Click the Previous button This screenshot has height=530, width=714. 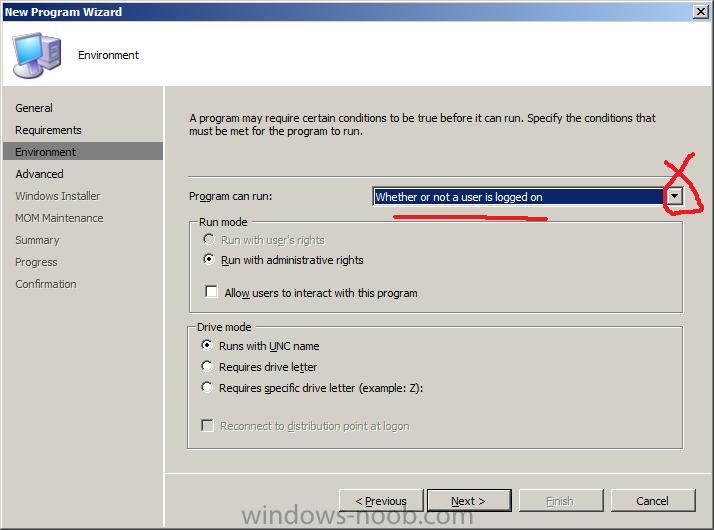coord(381,501)
